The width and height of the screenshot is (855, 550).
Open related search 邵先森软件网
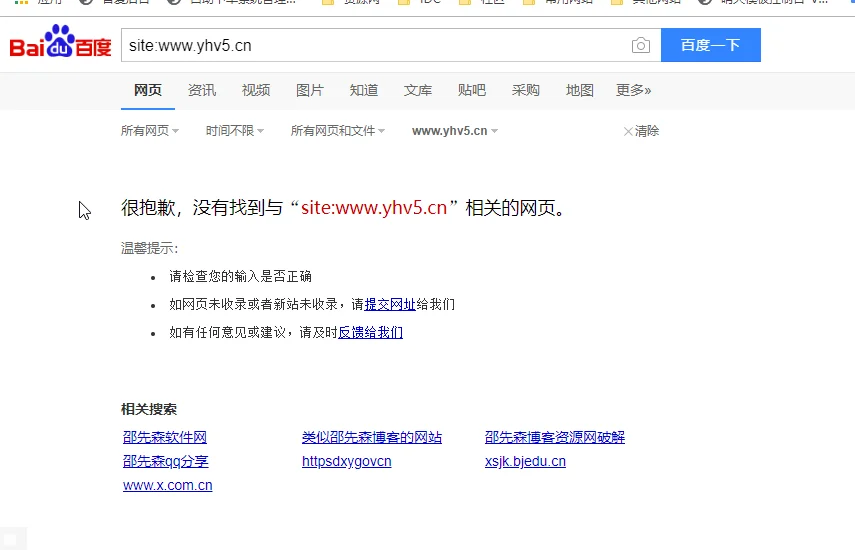[165, 437]
